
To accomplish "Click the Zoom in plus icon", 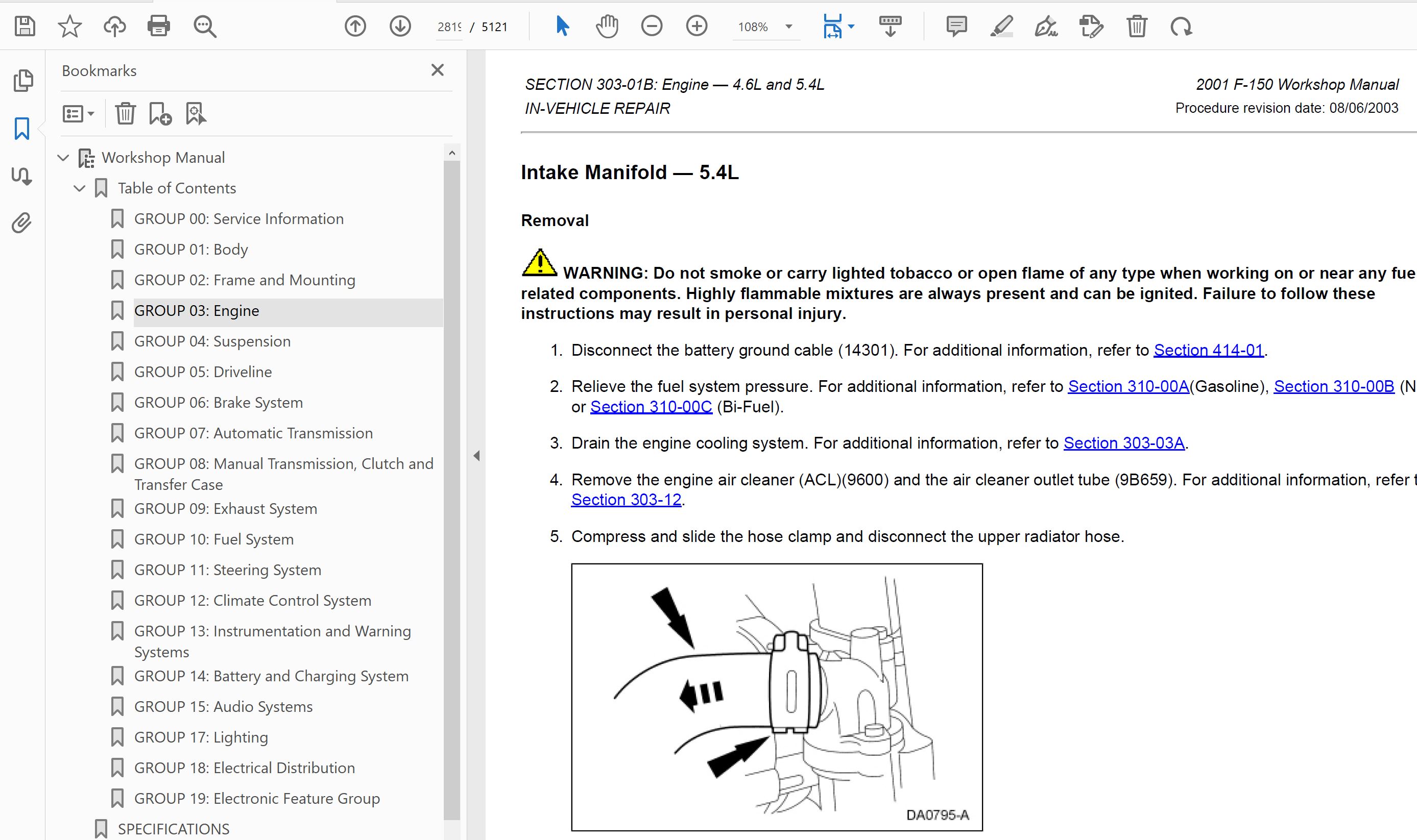I will click(697, 26).
